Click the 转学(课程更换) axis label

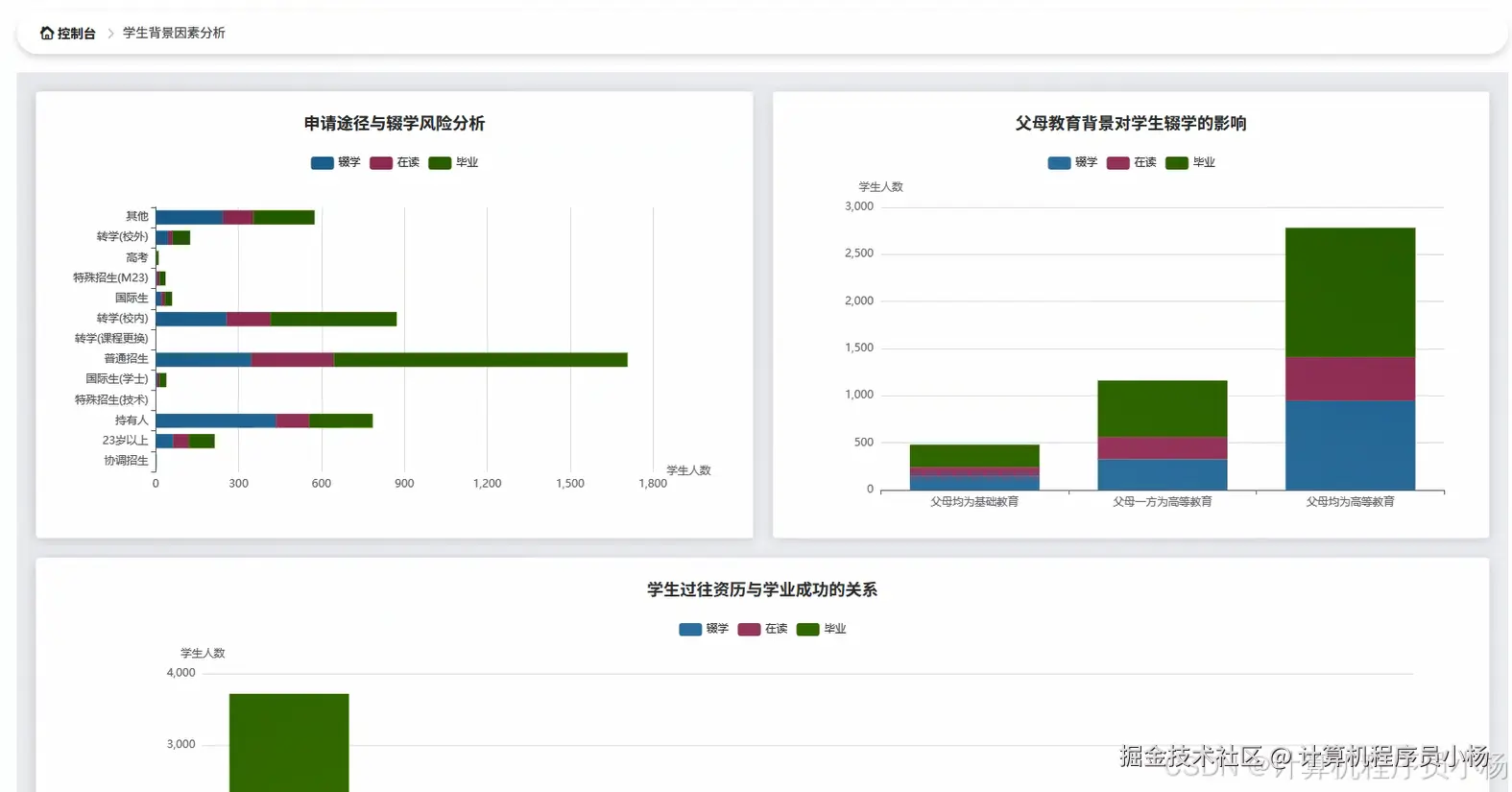coord(112,339)
